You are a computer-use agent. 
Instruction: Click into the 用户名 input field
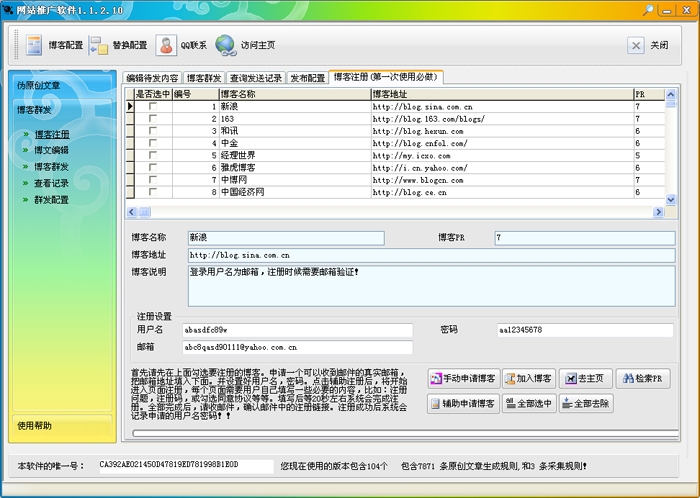[x=296, y=330]
